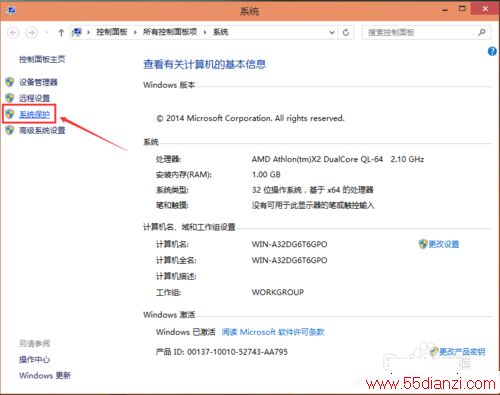This screenshot has width=500, height=395.
Task: Click the search magnifier icon
Action: pos(482,32)
